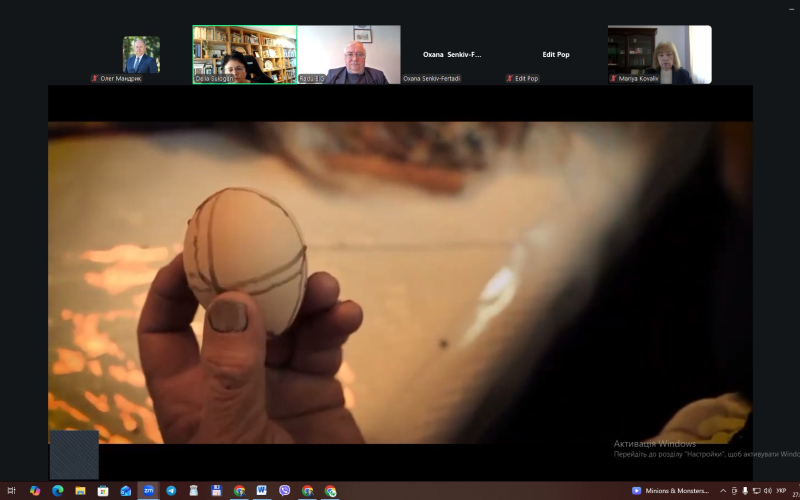This screenshot has width=800, height=500.
Task: Expand the hidden system tray icons chevron
Action: pos(723,491)
